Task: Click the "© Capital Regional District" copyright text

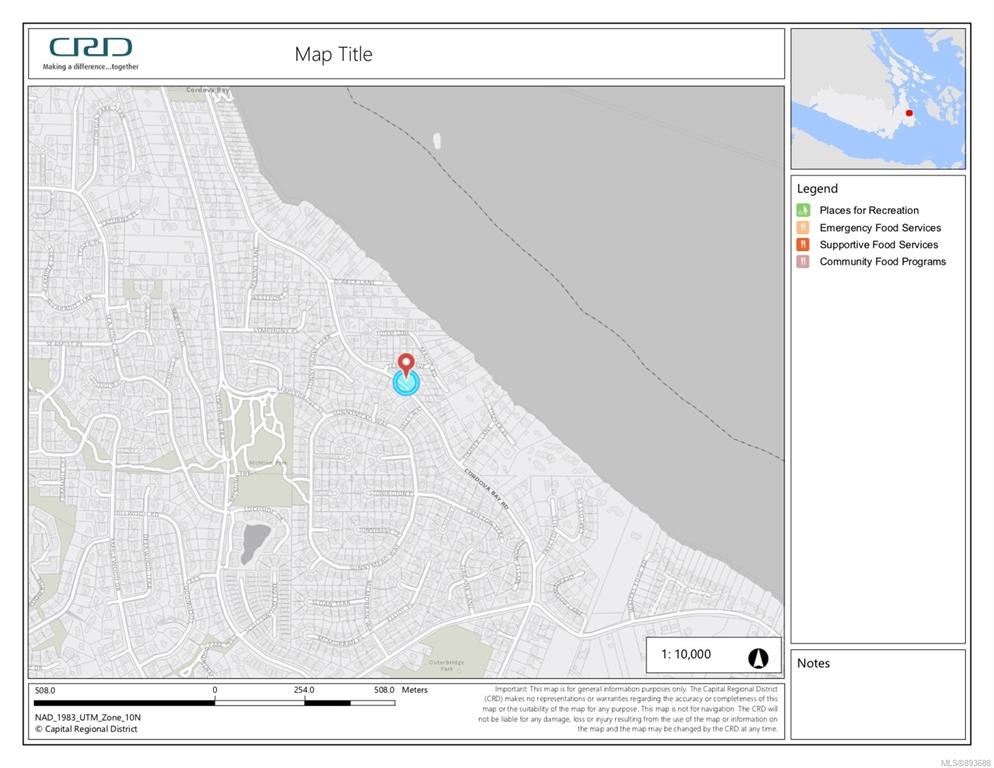Action: [x=86, y=729]
